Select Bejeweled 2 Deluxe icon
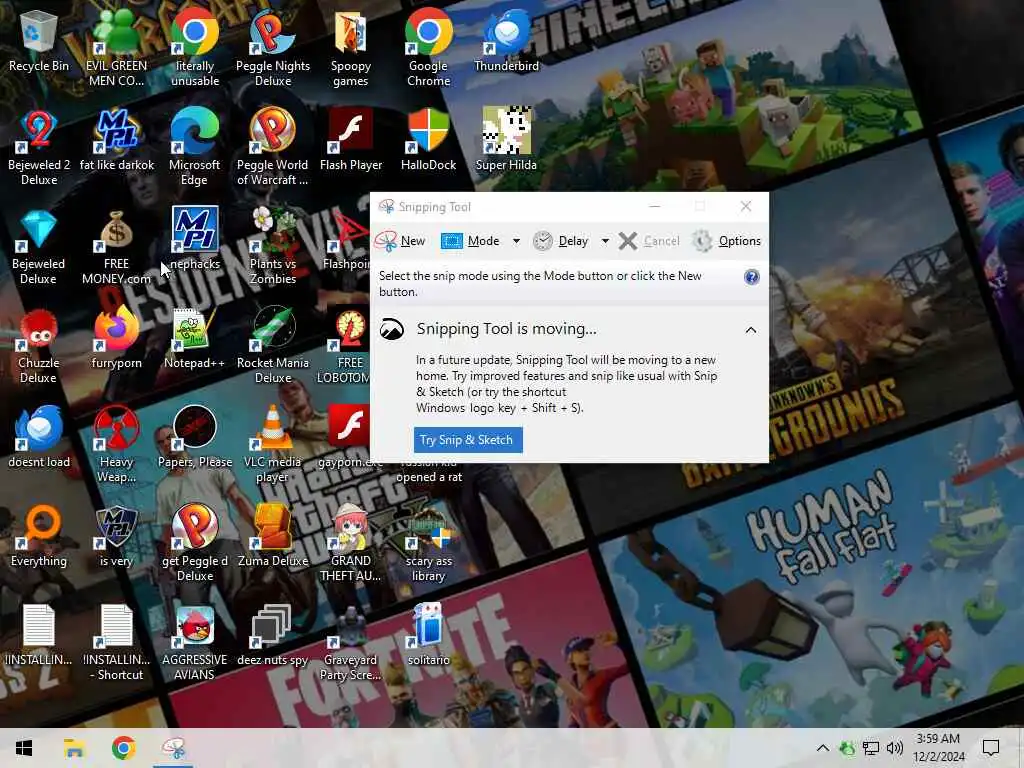The width and height of the screenshot is (1024, 768). tap(39, 148)
